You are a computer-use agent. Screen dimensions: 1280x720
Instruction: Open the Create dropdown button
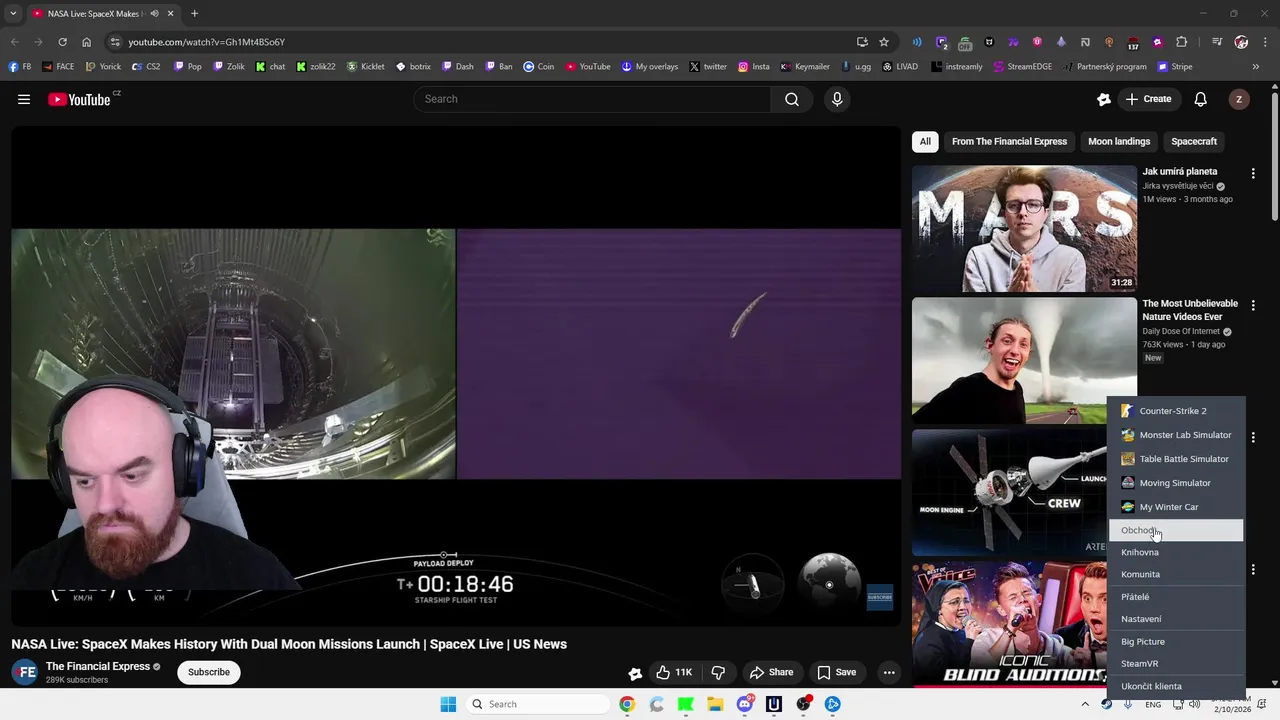(1148, 99)
